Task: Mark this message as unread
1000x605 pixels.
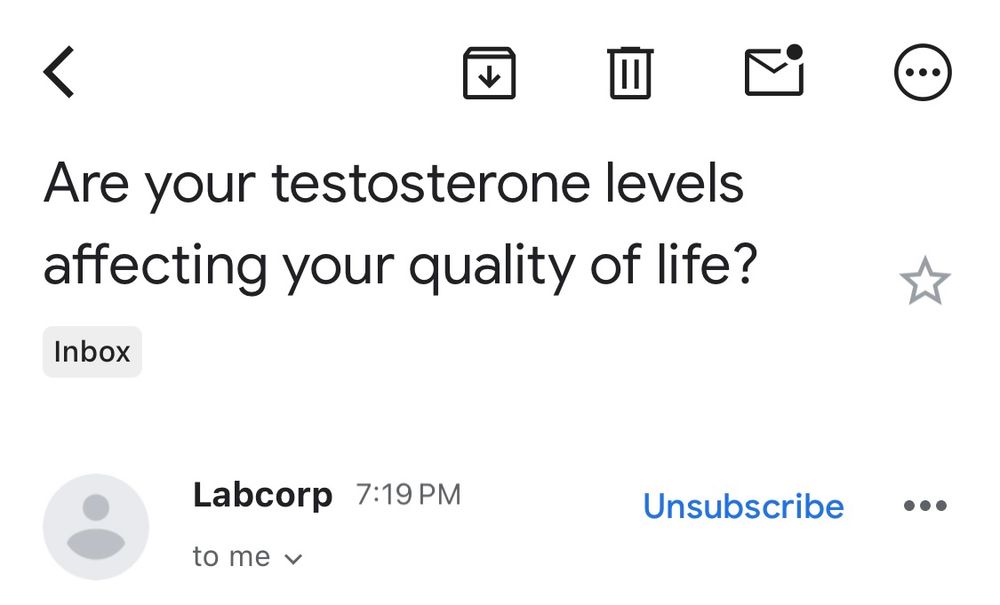Action: pyautogui.click(x=774, y=71)
